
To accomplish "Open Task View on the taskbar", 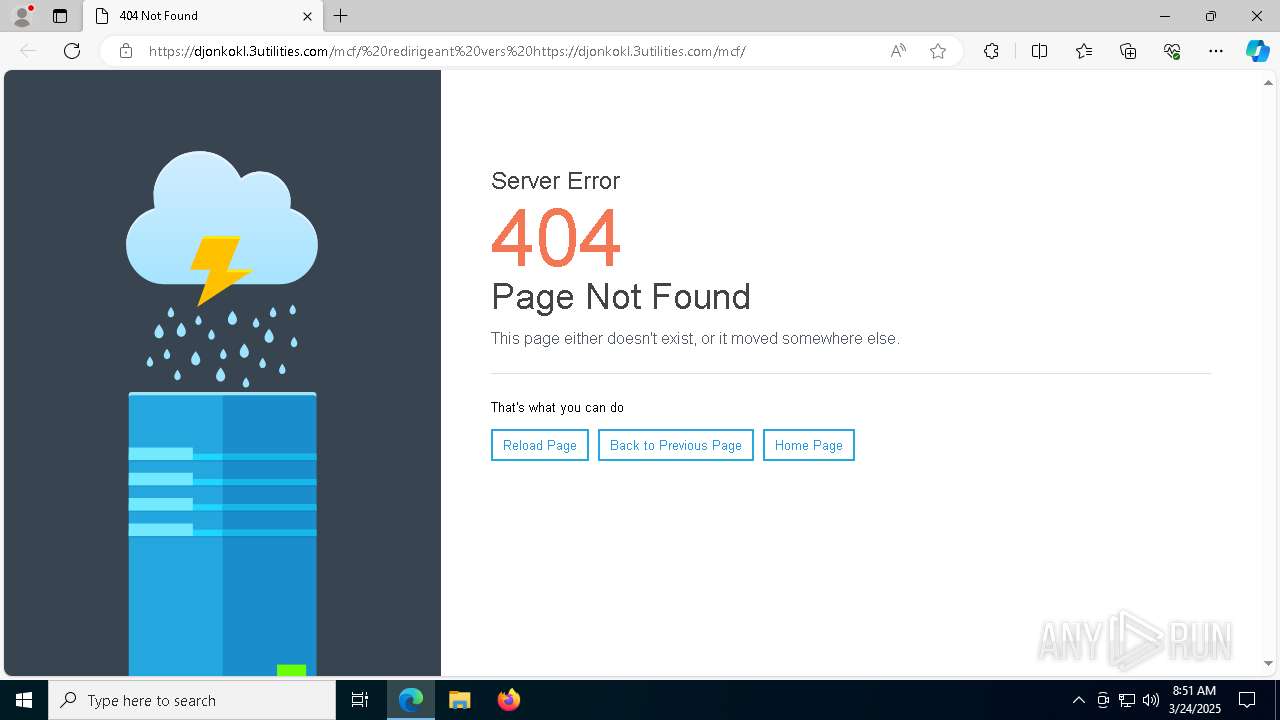I will [x=360, y=700].
